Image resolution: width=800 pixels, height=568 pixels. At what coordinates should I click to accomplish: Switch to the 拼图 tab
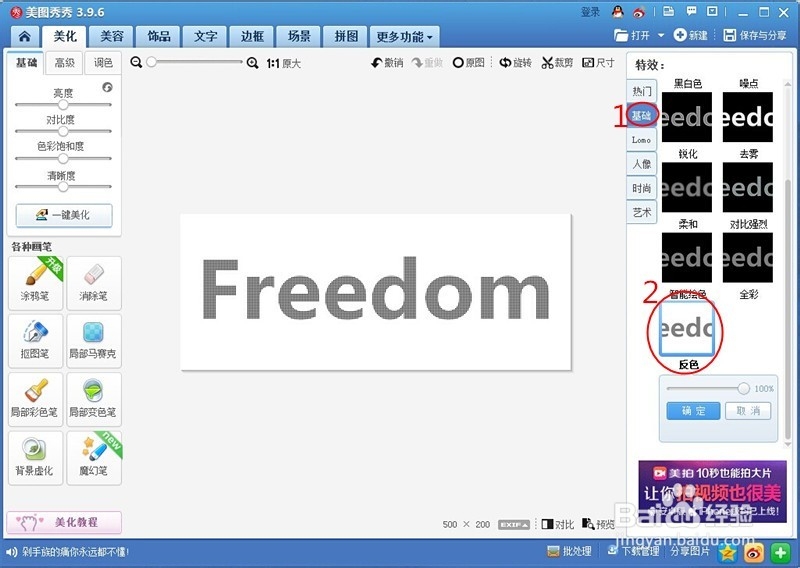pyautogui.click(x=346, y=37)
